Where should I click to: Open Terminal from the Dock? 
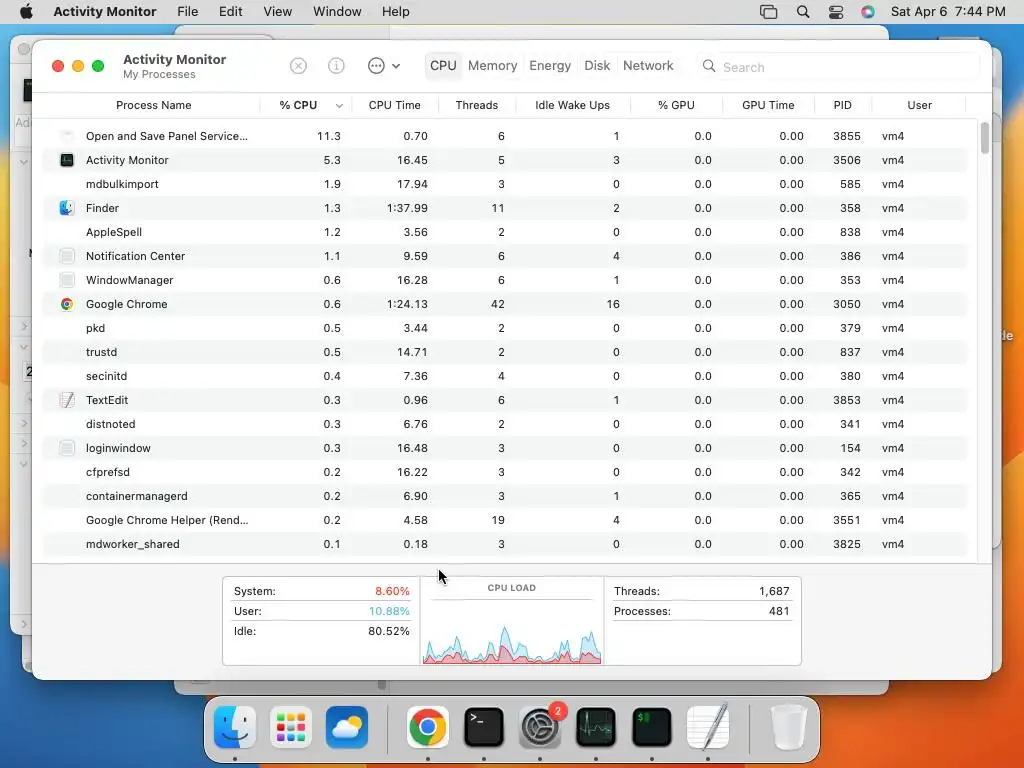(484, 726)
